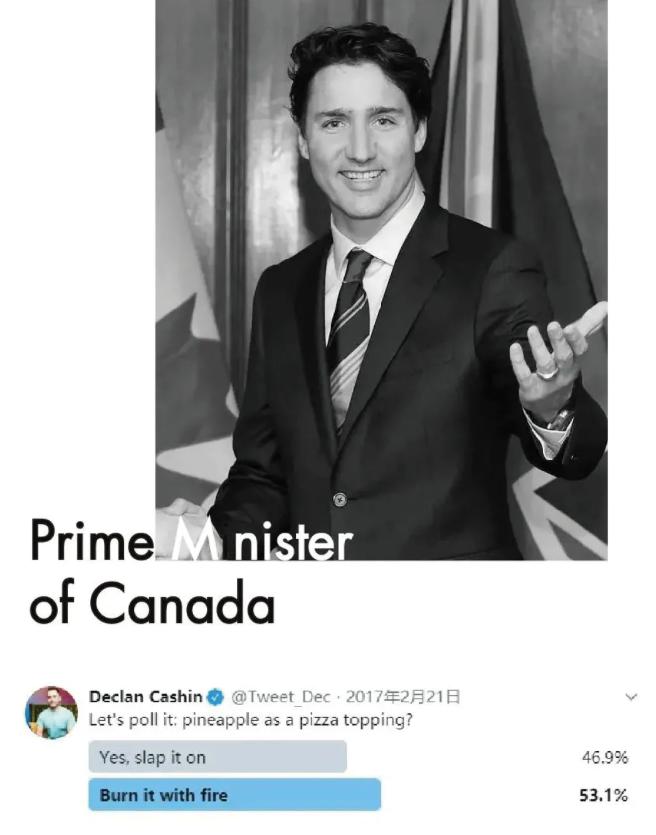
Task: Click the wristwatch under the shirt cuff
Action: pyautogui.click(x=559, y=418)
